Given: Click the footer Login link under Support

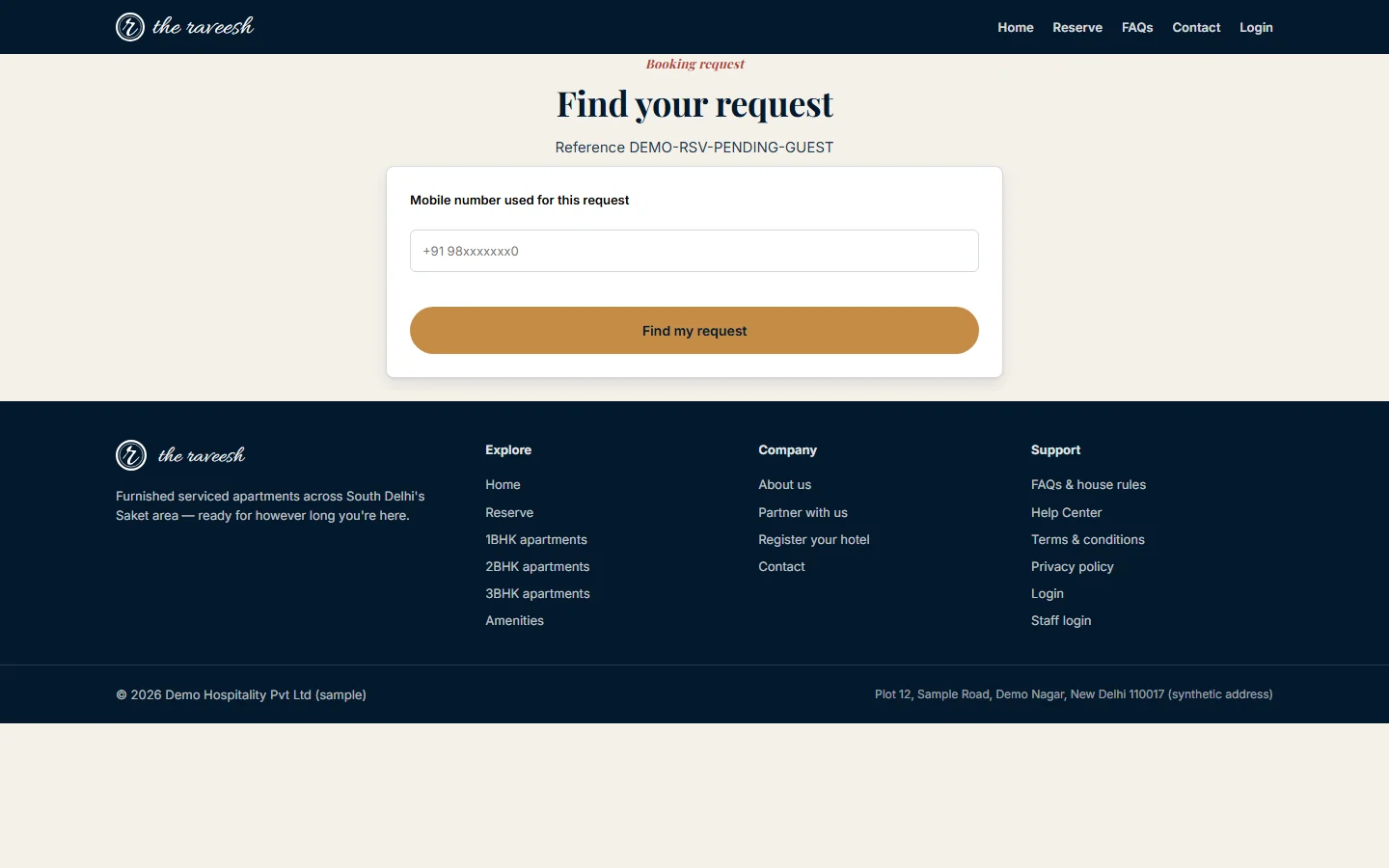Looking at the screenshot, I should pos(1048,594).
